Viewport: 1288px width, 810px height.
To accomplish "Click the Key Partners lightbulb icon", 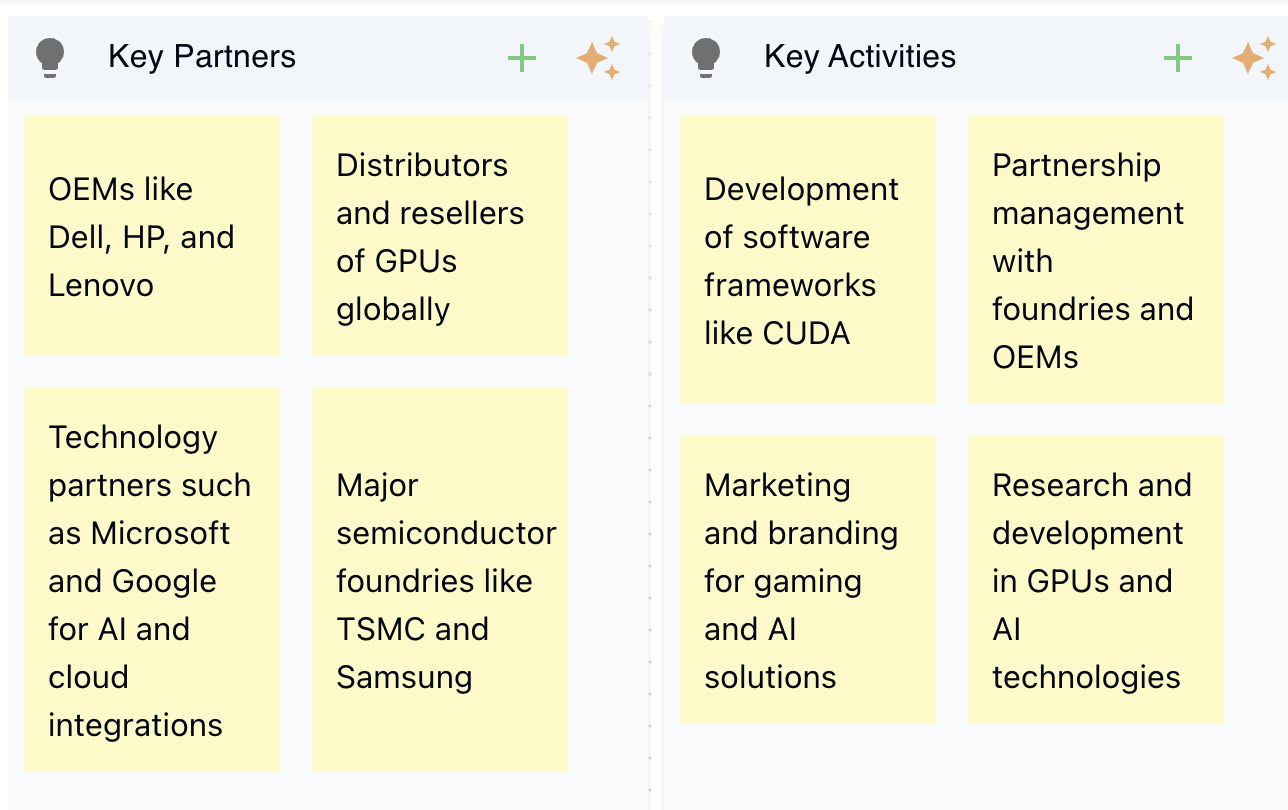I will coord(49,58).
